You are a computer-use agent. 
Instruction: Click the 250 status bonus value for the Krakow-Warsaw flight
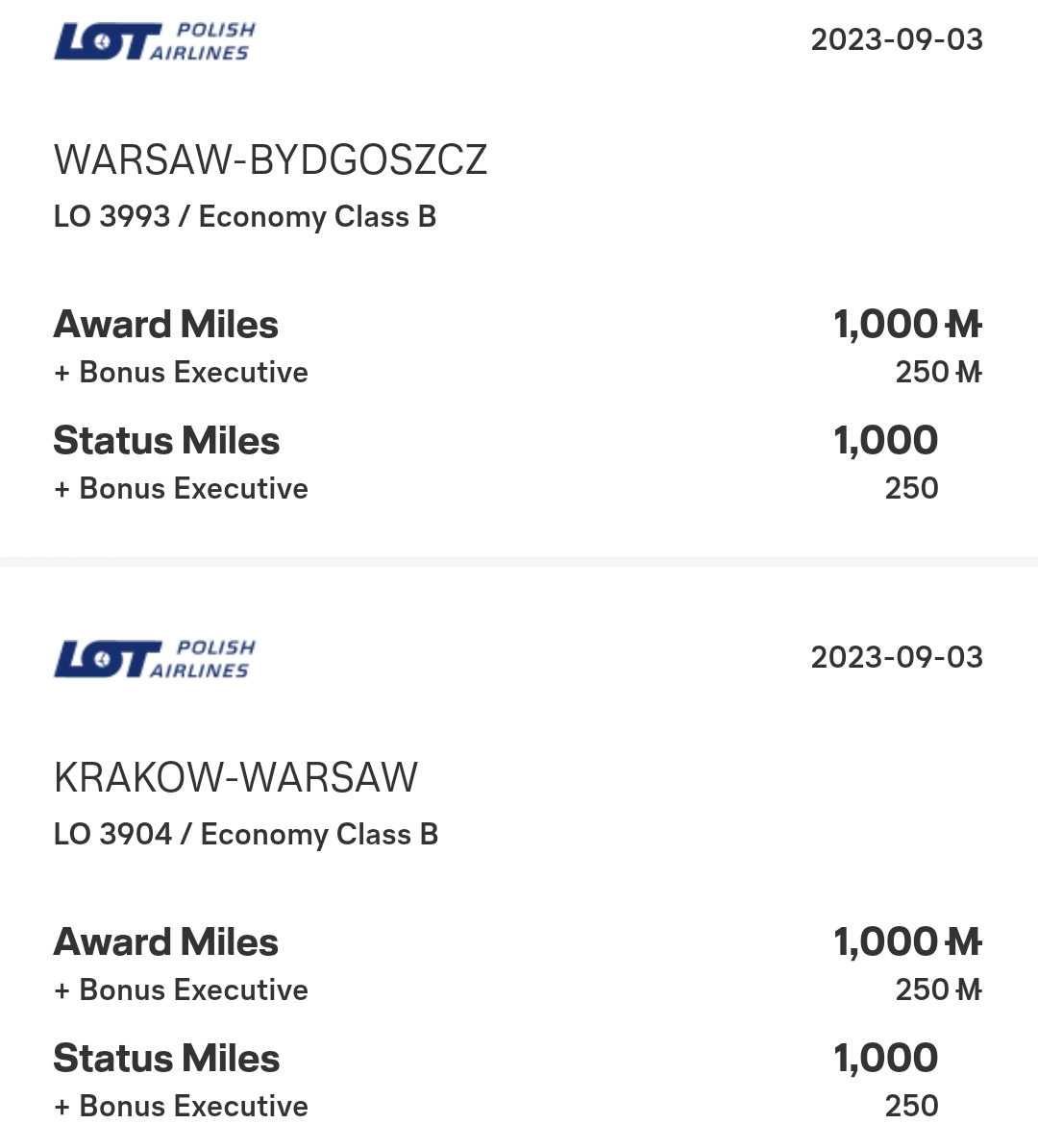[911, 1107]
